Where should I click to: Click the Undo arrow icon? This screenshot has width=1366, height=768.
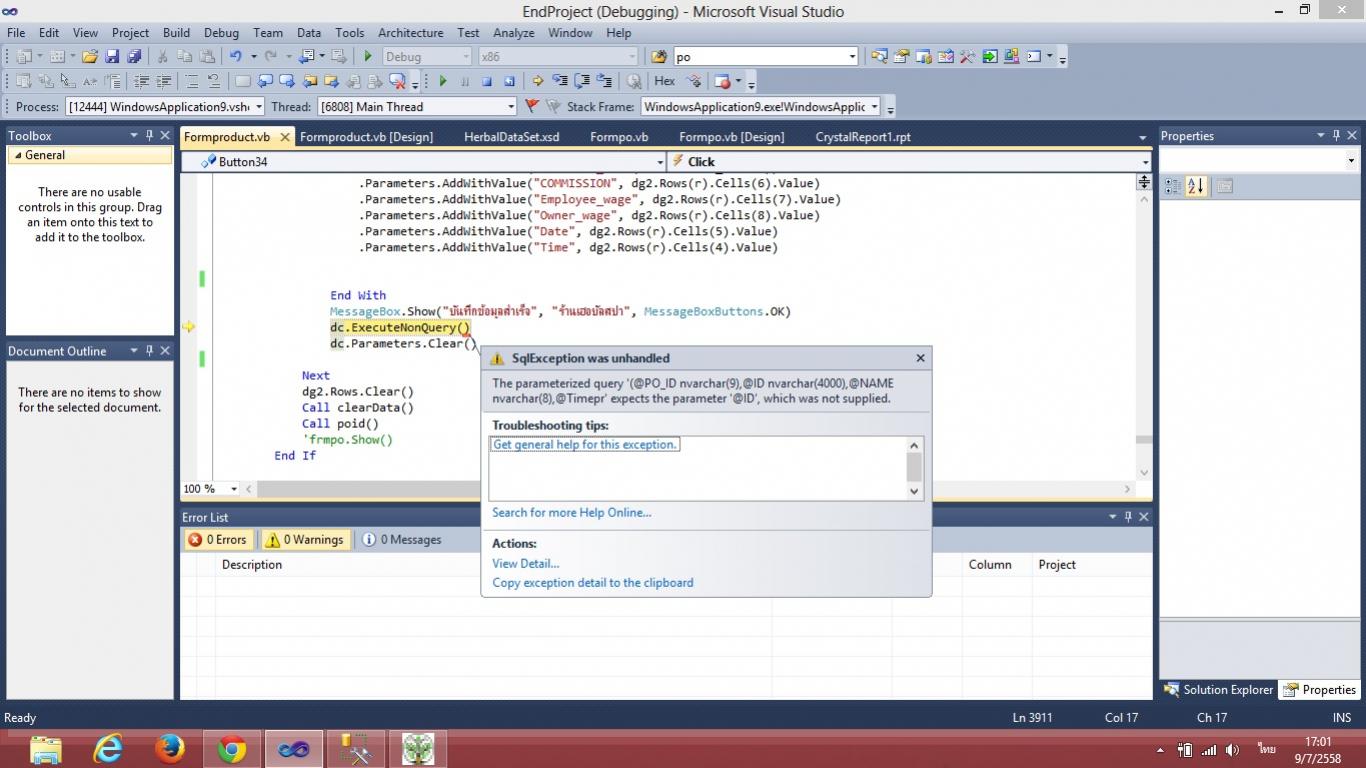coord(235,57)
